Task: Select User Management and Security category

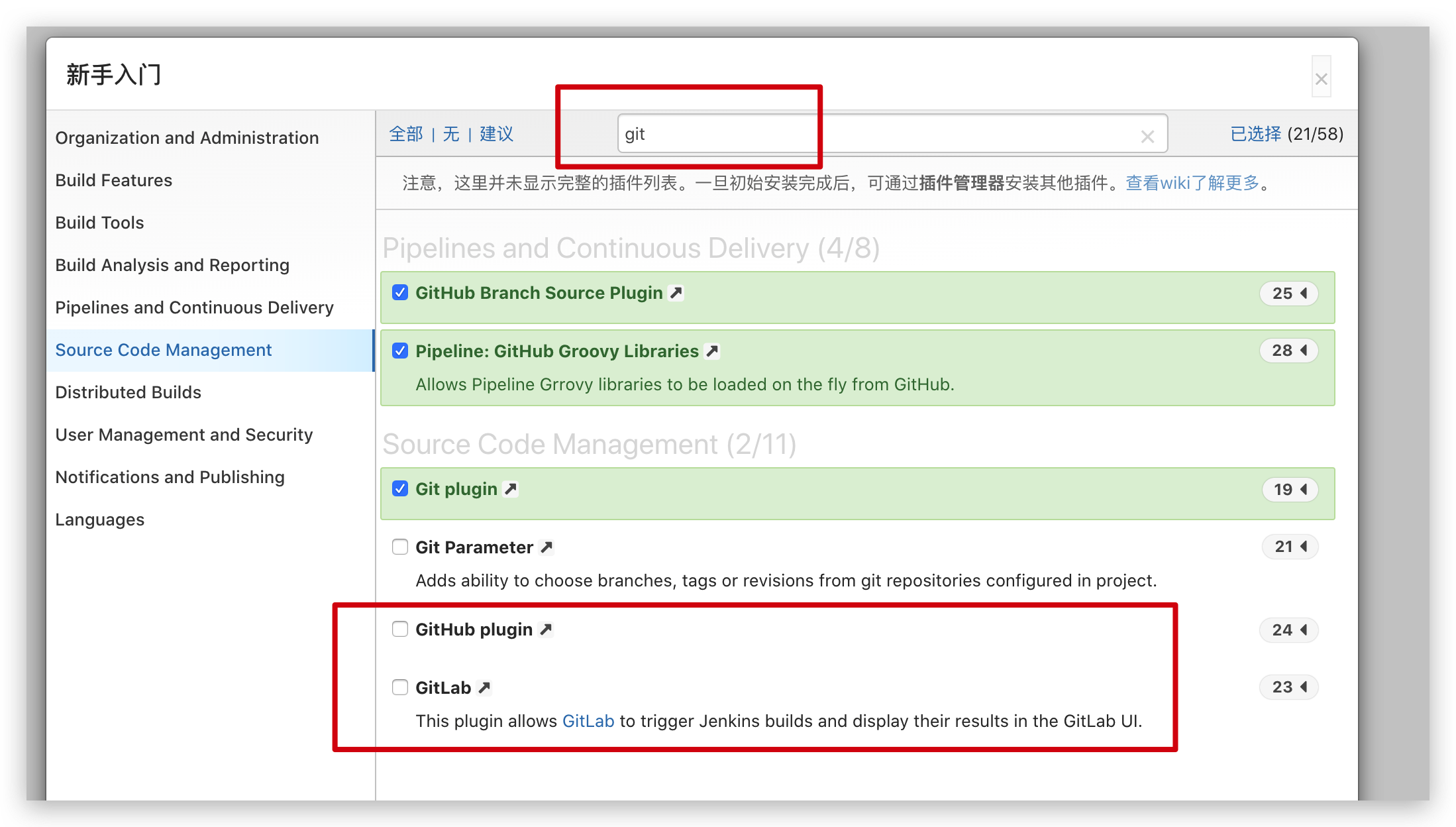Action: [x=211, y=435]
